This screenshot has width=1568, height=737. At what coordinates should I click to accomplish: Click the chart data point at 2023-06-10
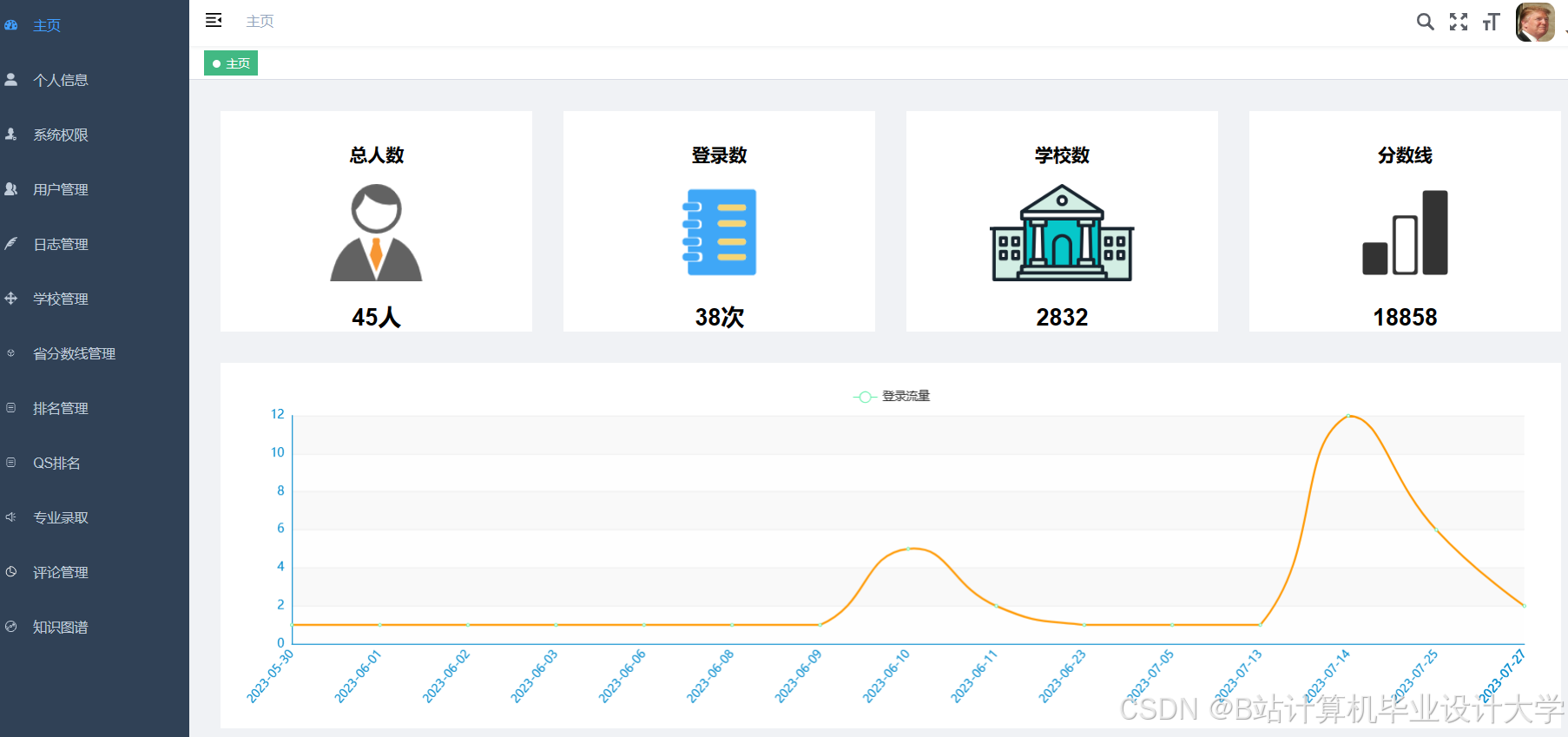[908, 549]
